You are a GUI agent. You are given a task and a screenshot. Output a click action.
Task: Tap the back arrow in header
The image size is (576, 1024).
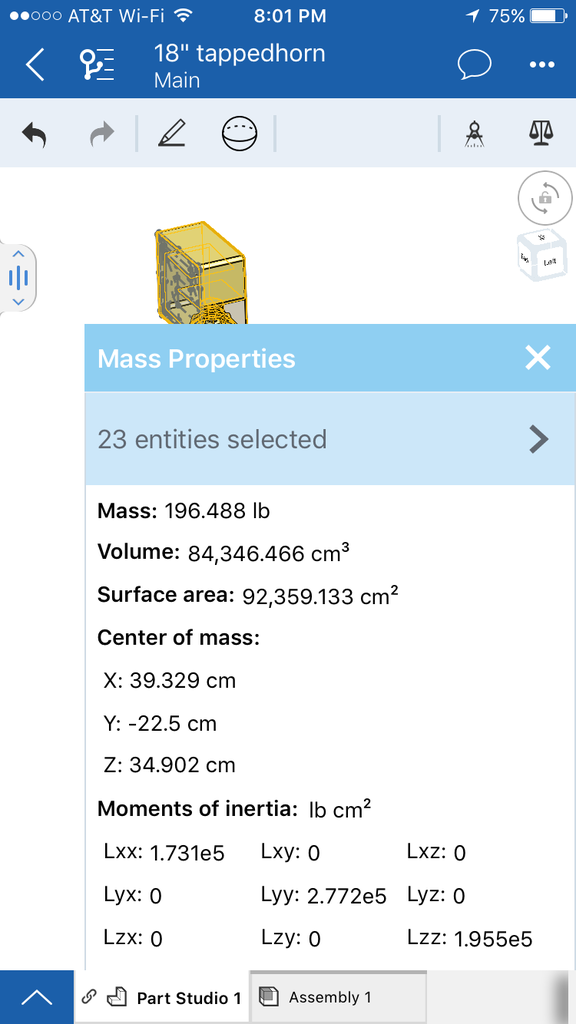pos(35,65)
